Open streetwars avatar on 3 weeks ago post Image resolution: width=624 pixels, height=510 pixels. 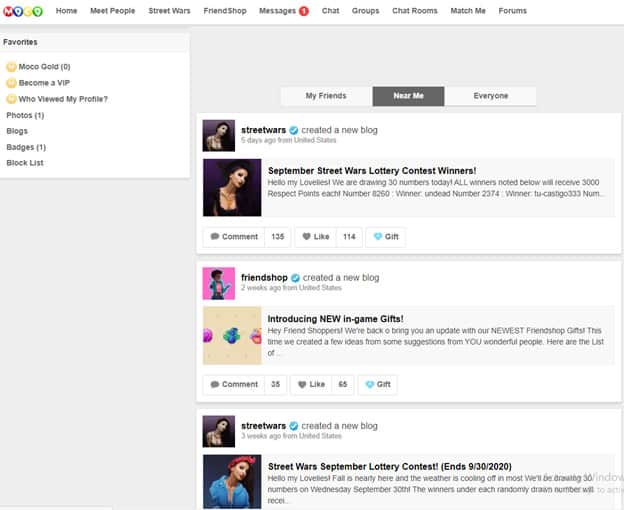point(218,432)
